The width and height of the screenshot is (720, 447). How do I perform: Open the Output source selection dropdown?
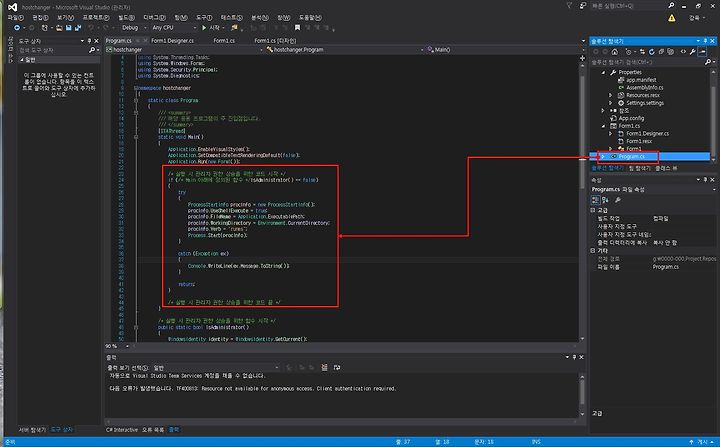click(216, 368)
